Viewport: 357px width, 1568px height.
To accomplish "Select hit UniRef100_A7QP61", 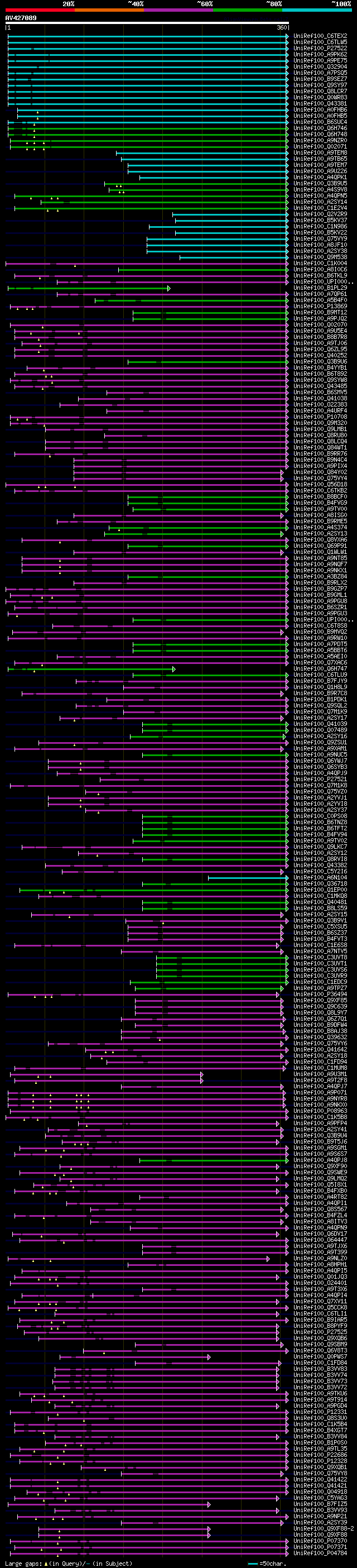I will 321,294.
